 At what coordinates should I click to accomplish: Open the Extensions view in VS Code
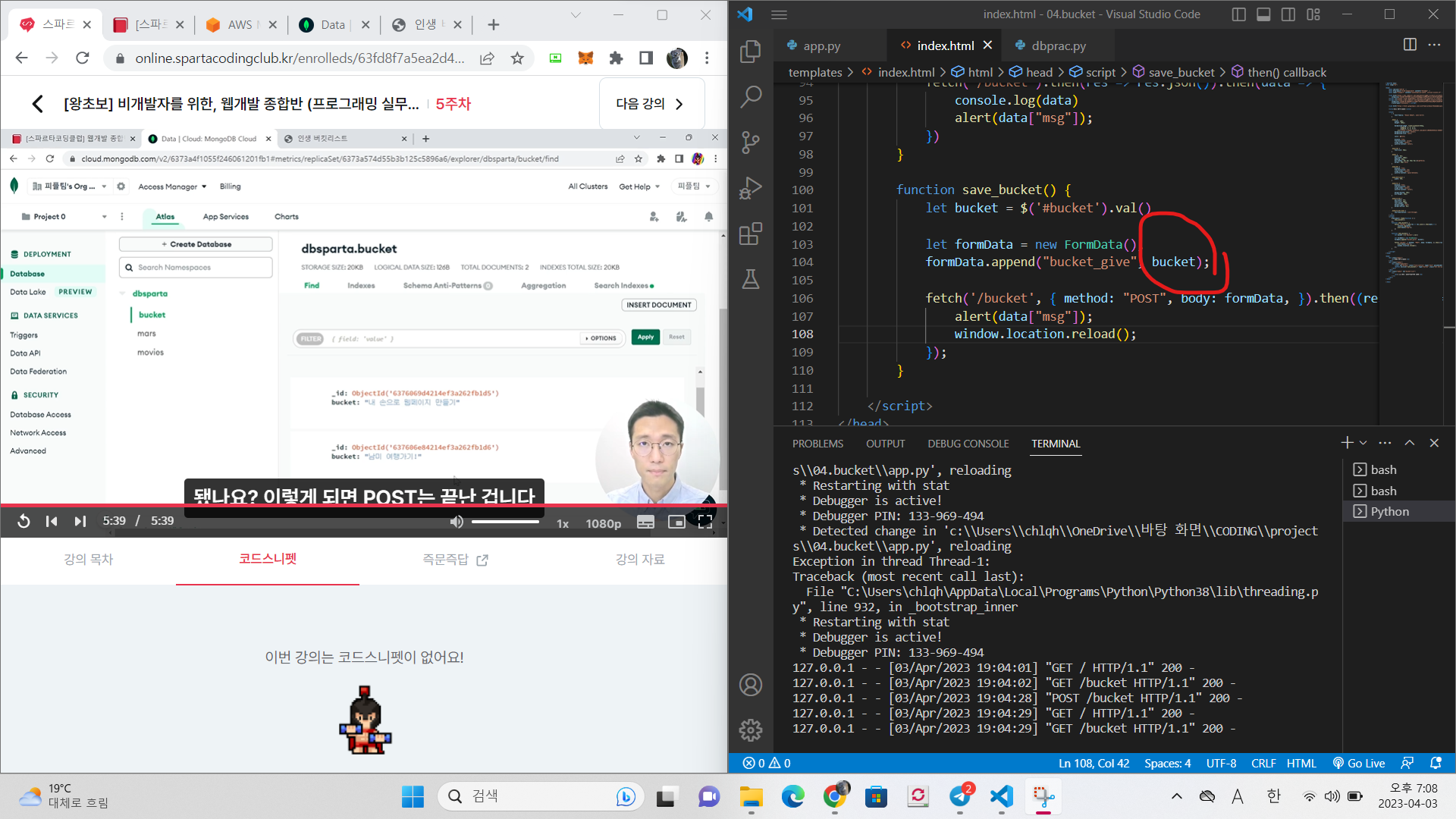[751, 234]
